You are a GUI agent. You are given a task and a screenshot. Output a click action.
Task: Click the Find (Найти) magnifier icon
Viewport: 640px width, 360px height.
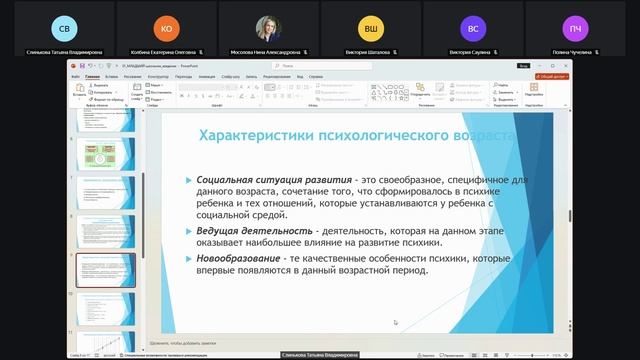[495, 85]
